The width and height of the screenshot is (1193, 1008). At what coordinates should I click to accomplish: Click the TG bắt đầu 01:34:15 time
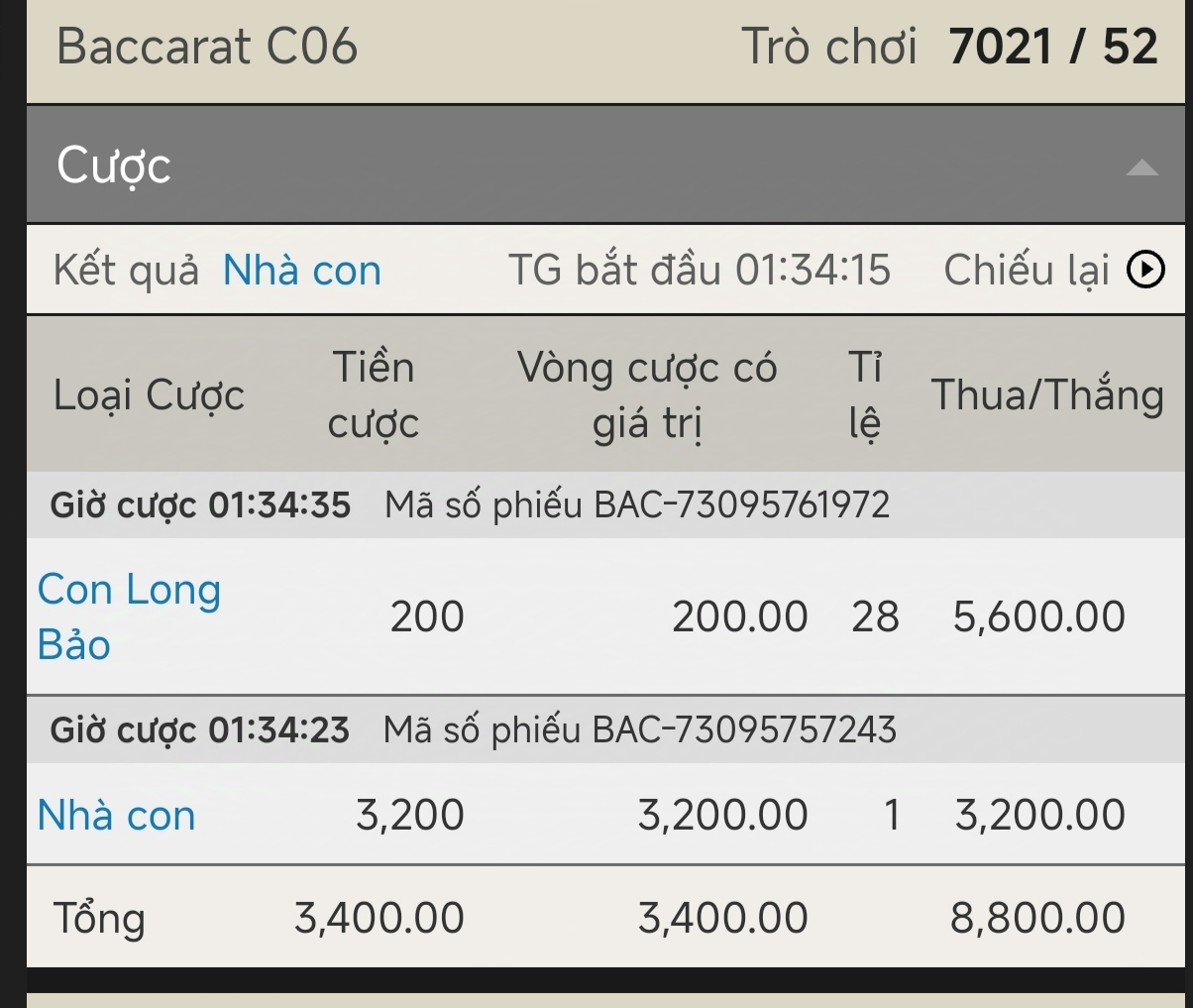coord(700,271)
